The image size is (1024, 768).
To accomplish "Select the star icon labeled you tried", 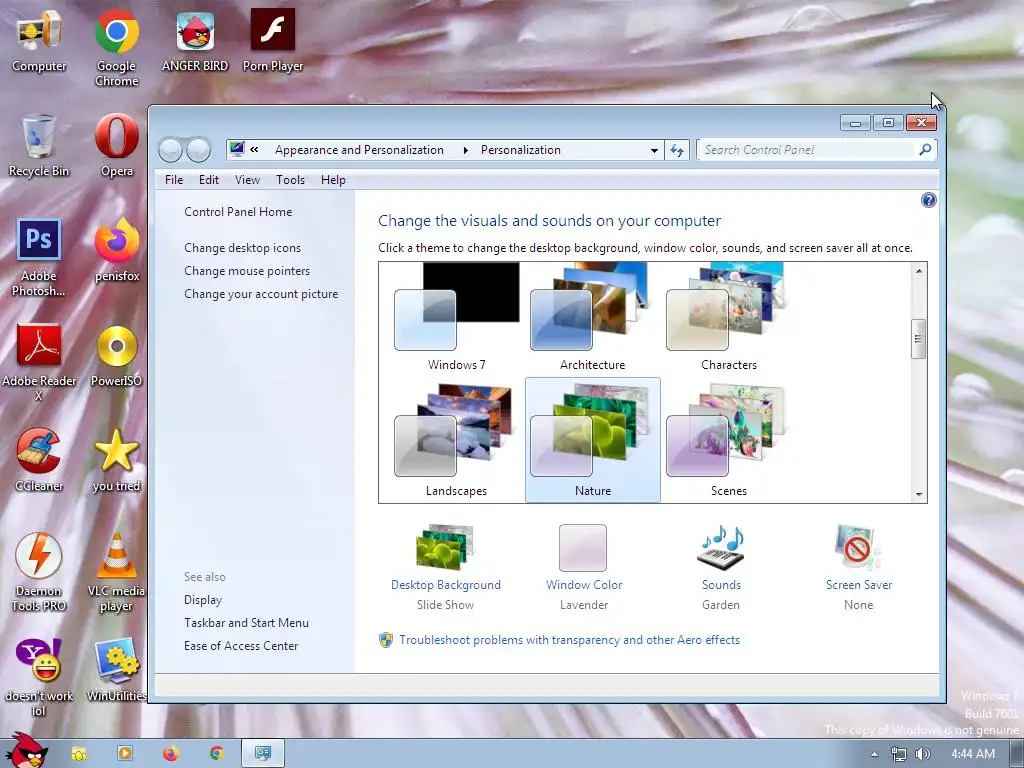I will click(116, 461).
